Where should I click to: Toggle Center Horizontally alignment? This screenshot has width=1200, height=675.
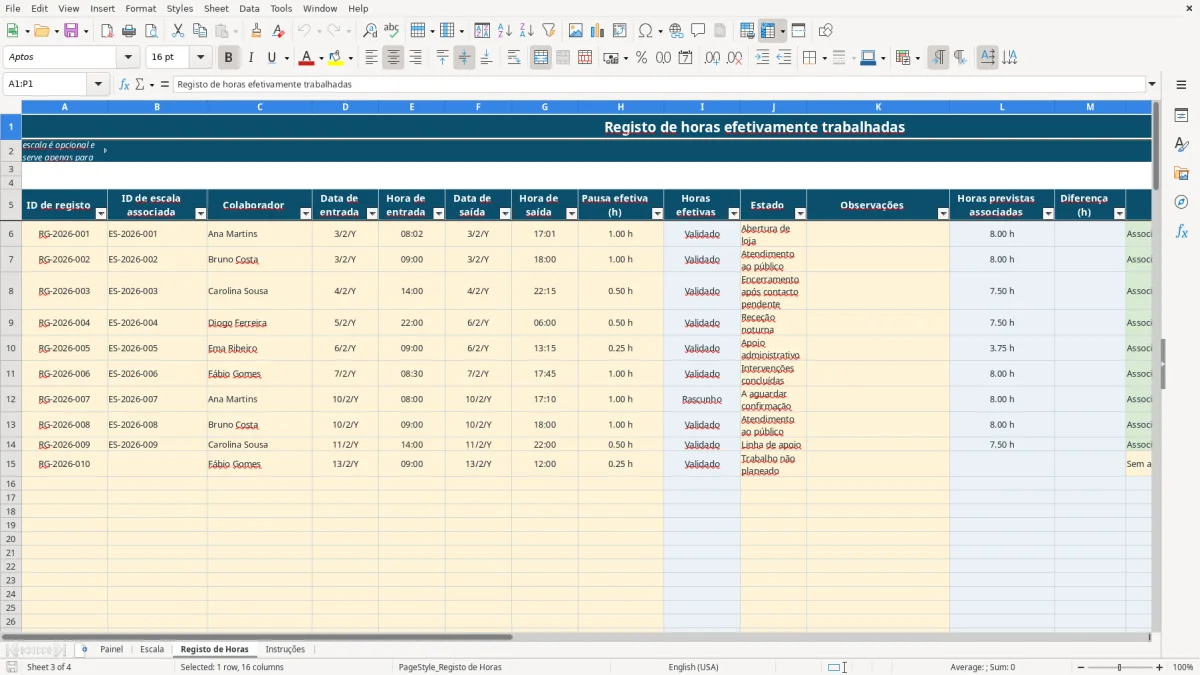(x=393, y=58)
